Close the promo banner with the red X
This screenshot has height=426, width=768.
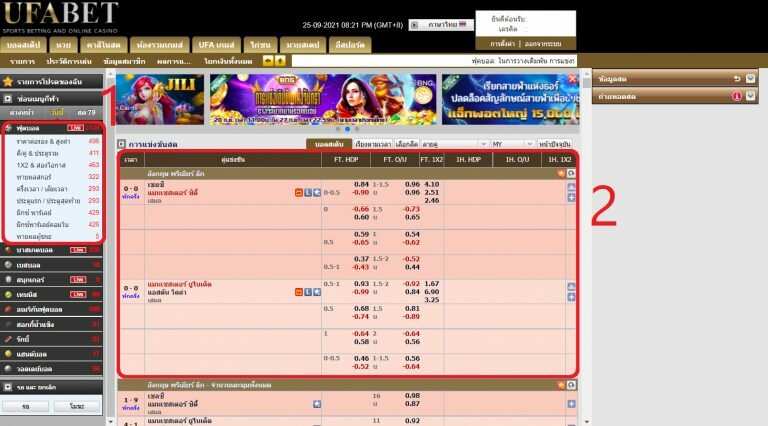click(x=572, y=79)
